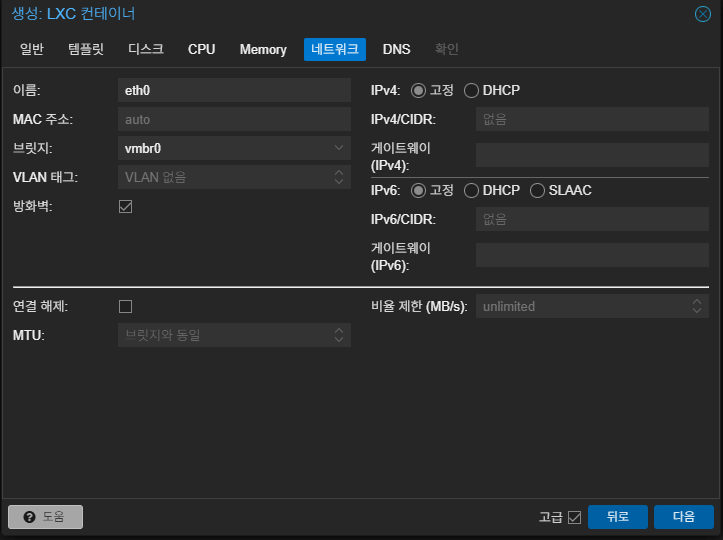This screenshot has height=540, width=723.
Task: Click the MAC 주소 auto field
Action: [x=234, y=119]
